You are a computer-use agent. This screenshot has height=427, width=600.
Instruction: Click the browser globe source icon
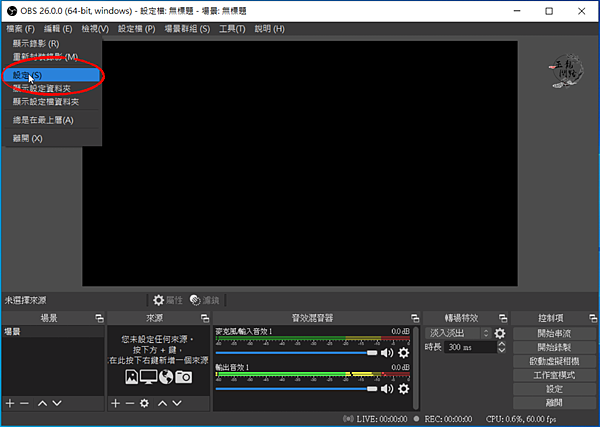click(166, 377)
